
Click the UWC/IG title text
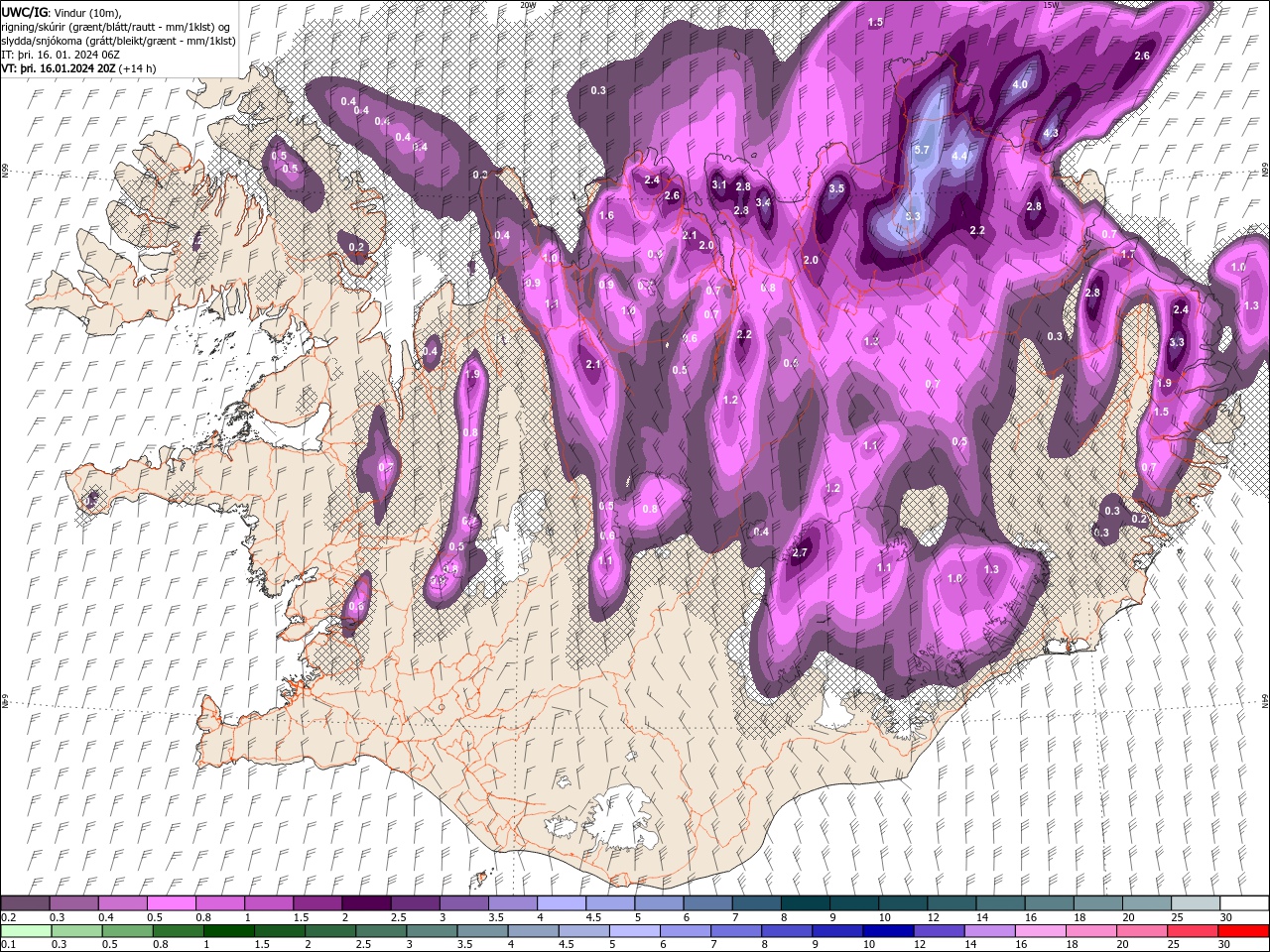[25, 12]
